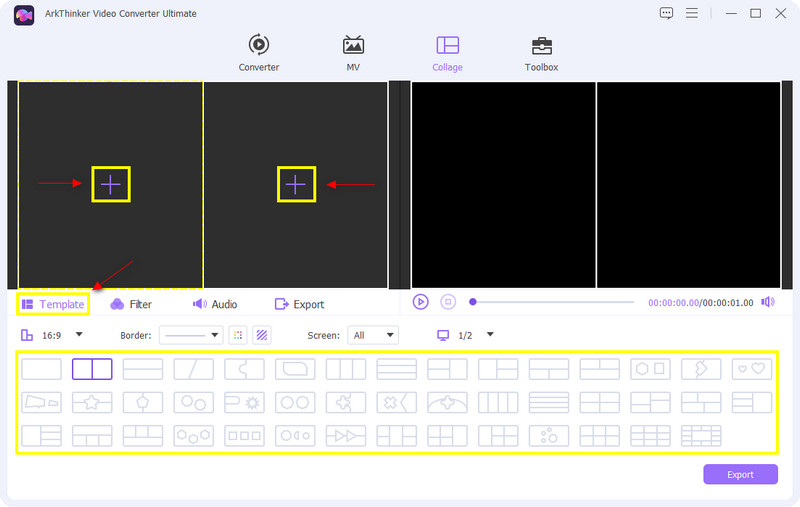This screenshot has width=800, height=507.
Task: Choose the diagonal split template
Action: (193, 369)
